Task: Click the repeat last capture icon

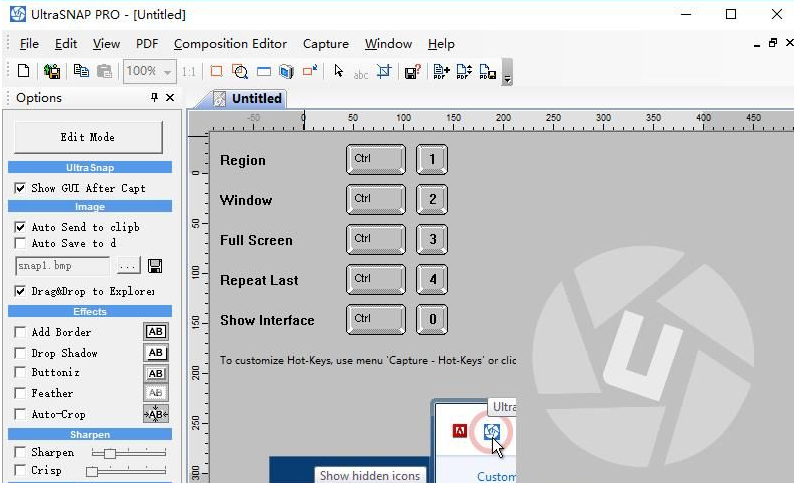Action: click(x=310, y=71)
